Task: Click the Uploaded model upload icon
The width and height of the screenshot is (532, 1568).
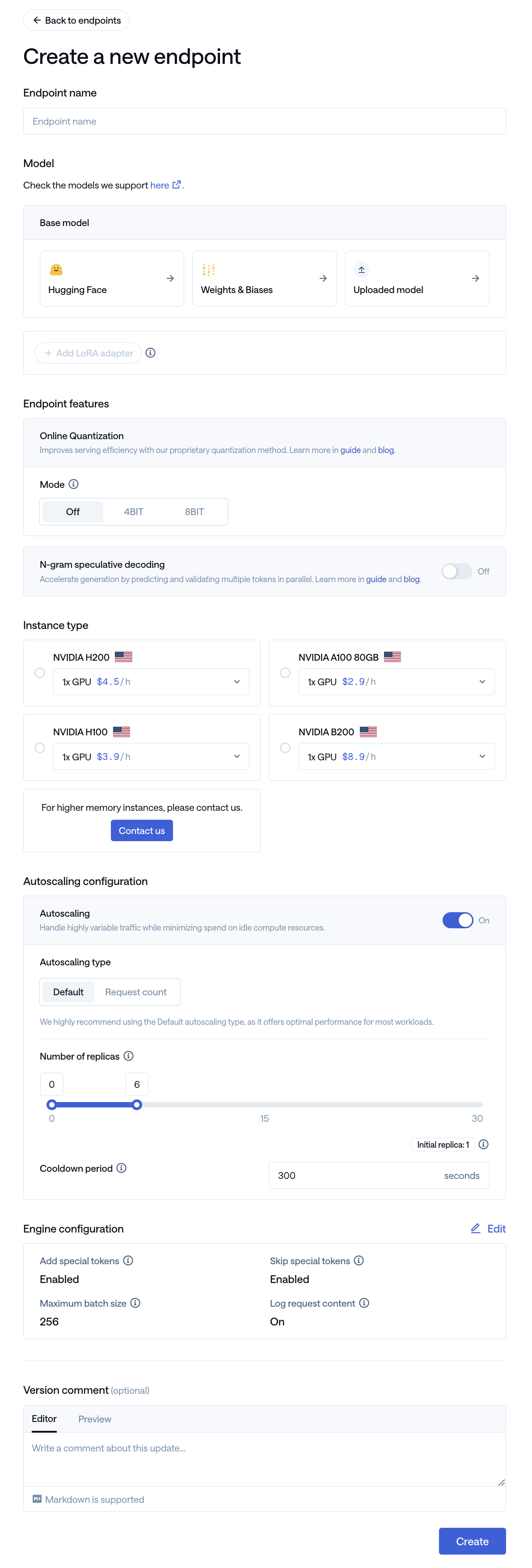Action: pos(361,270)
